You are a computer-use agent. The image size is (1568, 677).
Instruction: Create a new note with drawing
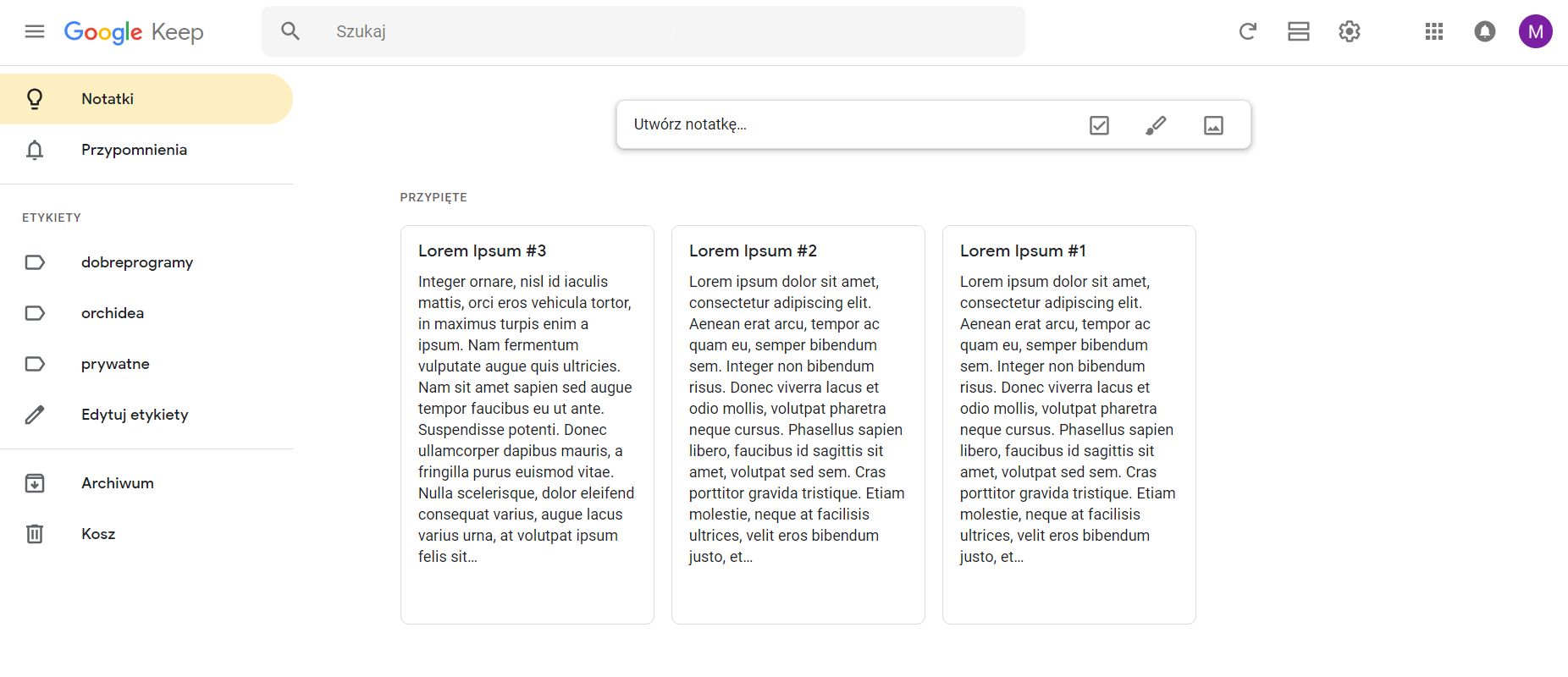pyautogui.click(x=1156, y=125)
